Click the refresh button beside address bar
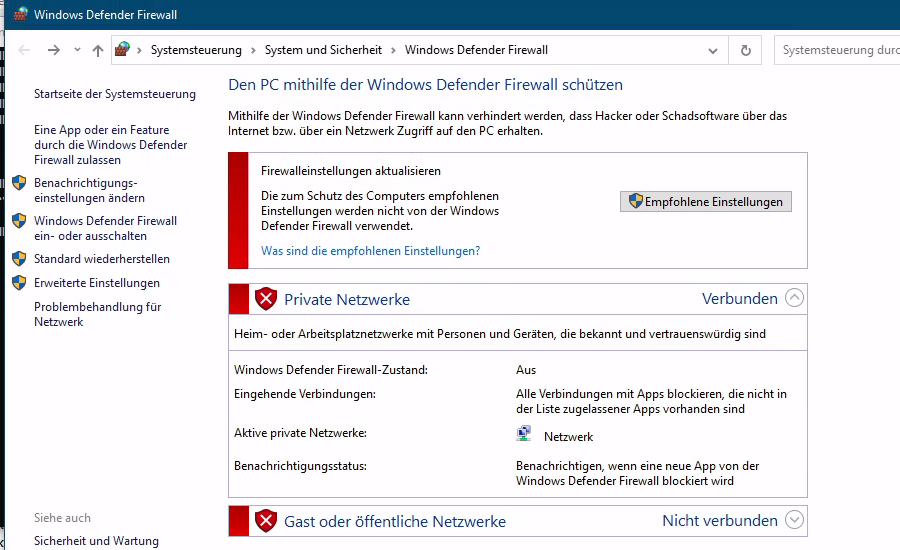900x550 pixels. click(x=745, y=51)
